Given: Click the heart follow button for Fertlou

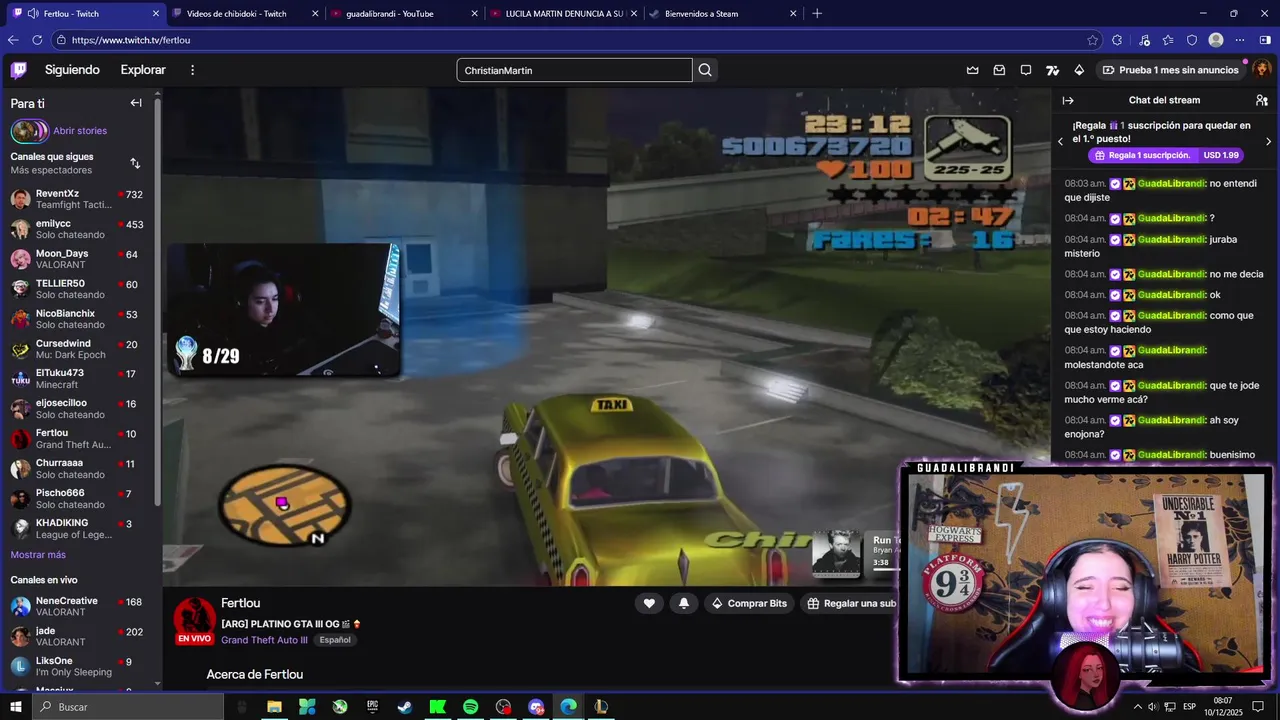Looking at the screenshot, I should 649,603.
